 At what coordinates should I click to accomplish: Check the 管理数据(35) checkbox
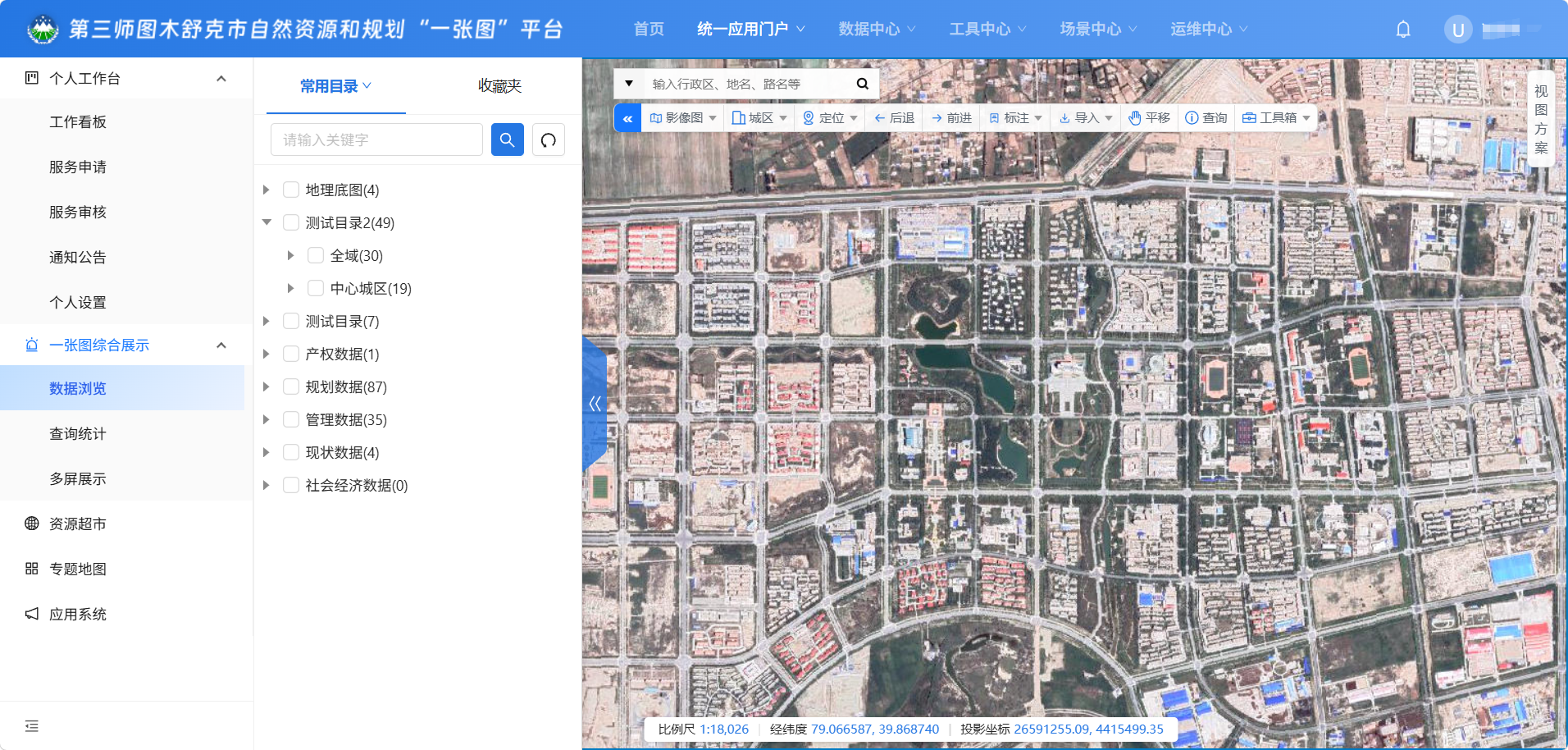(291, 419)
